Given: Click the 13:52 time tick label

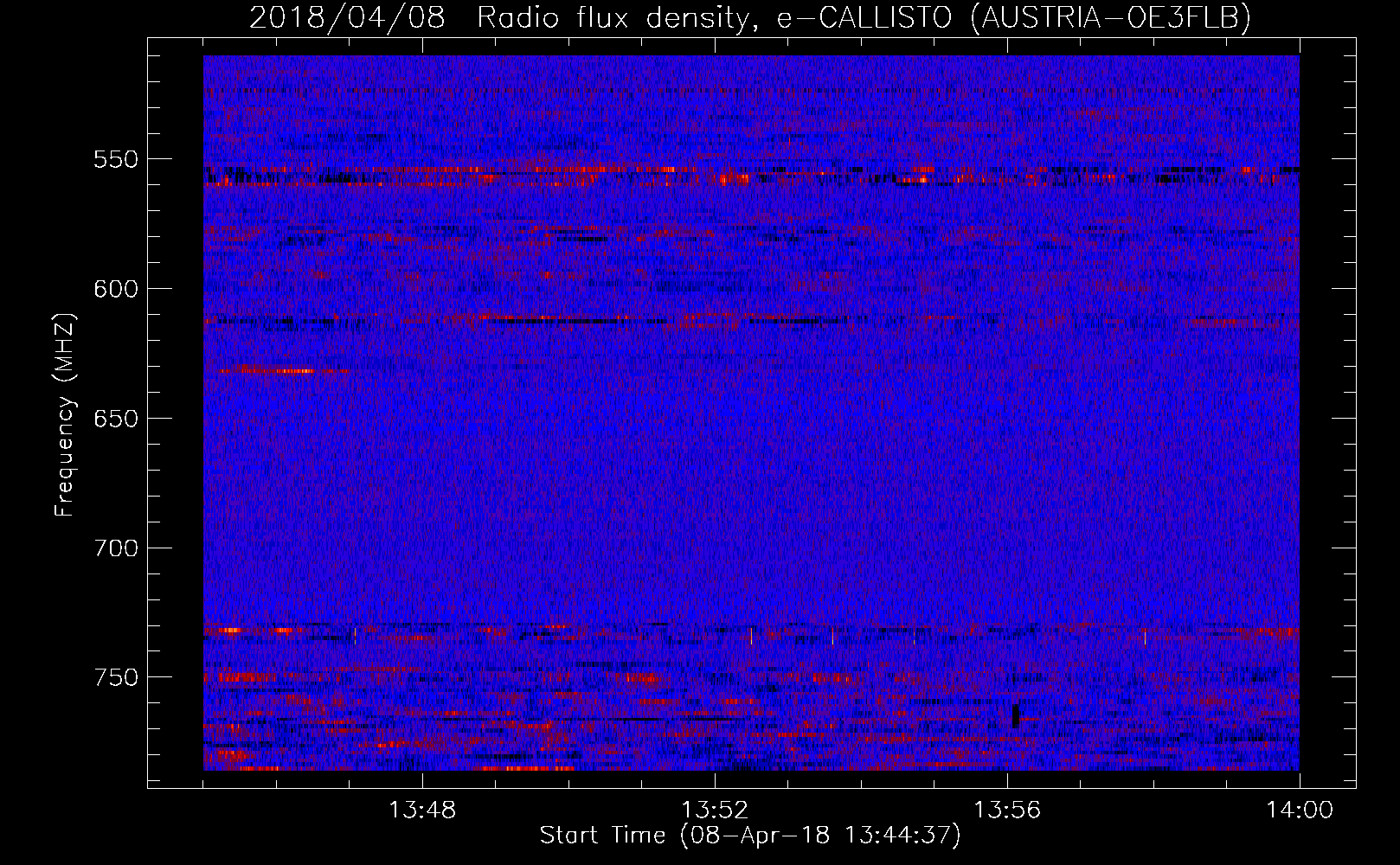Looking at the screenshot, I should 715,811.
